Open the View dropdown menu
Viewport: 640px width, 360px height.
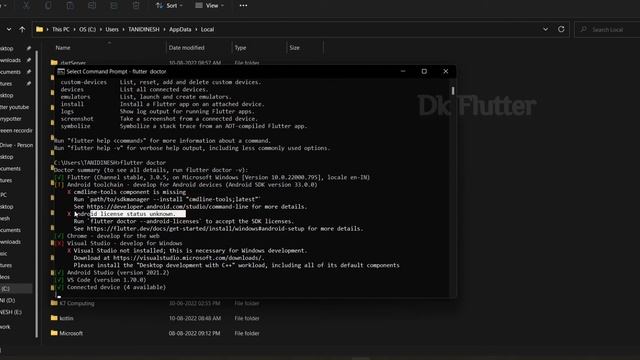210,5
